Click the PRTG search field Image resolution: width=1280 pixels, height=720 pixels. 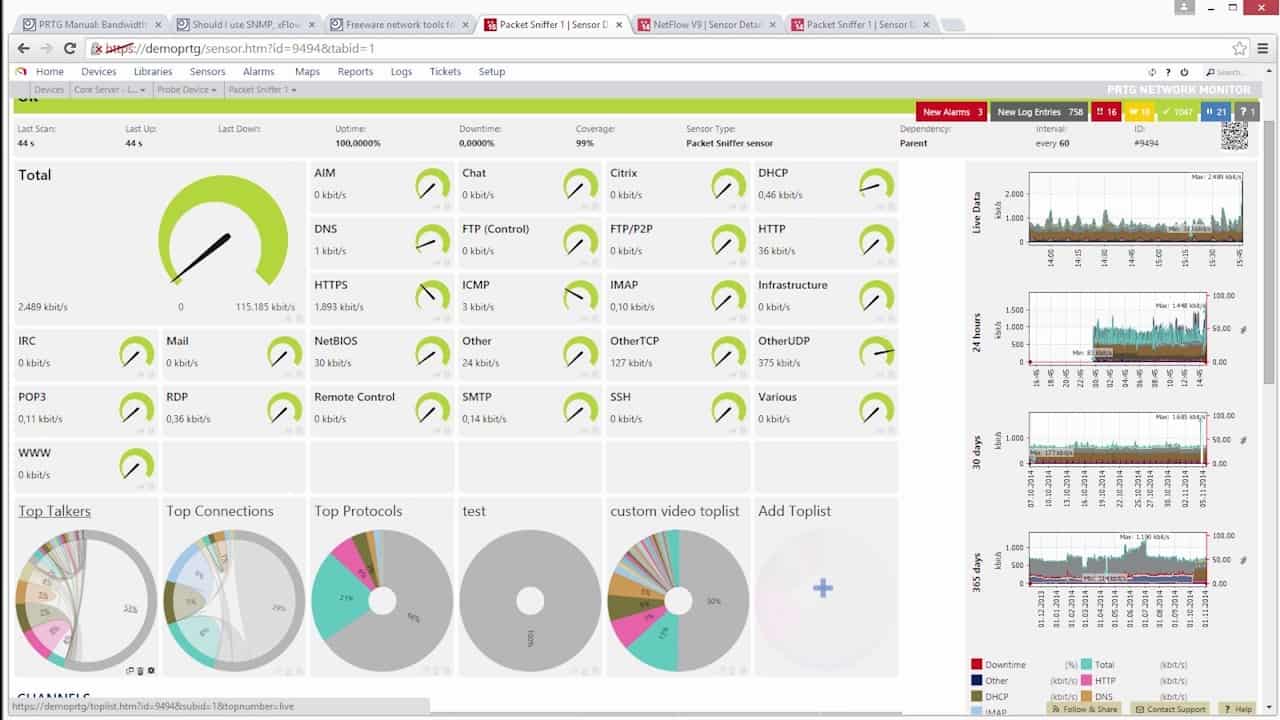pos(1233,72)
